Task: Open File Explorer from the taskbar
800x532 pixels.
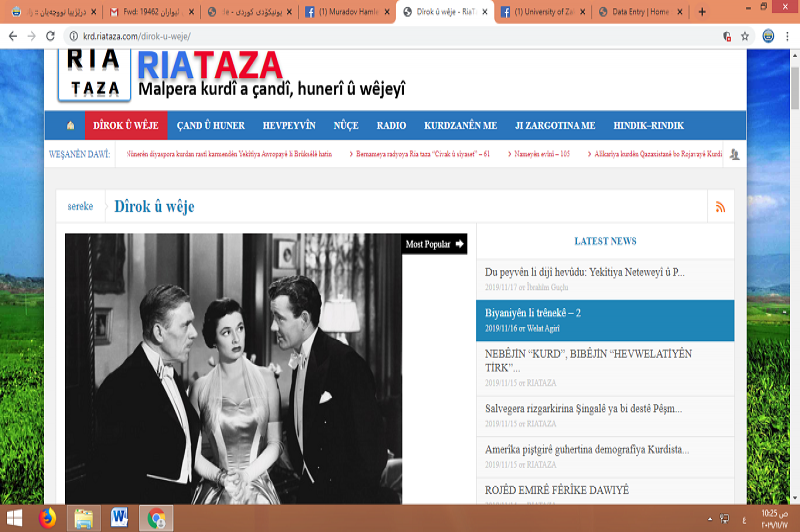Action: point(83,517)
